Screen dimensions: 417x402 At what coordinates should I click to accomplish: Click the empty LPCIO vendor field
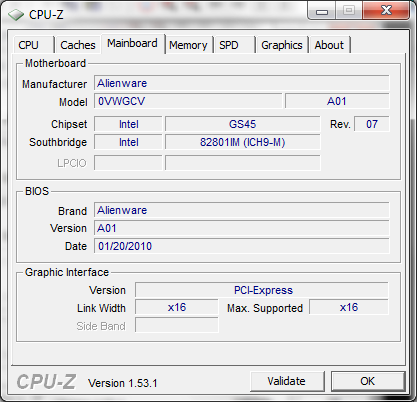(128, 163)
